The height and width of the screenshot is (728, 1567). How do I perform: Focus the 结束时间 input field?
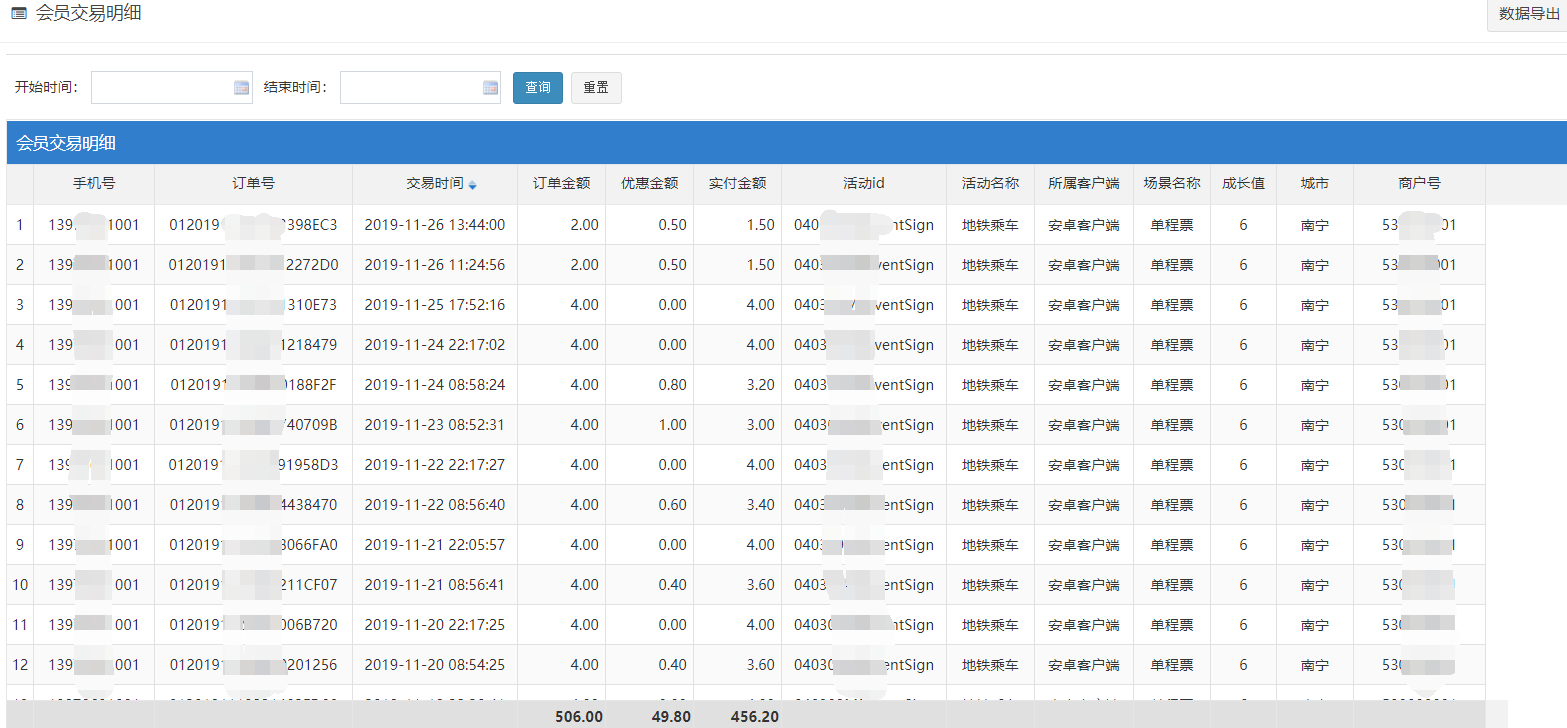coord(420,88)
